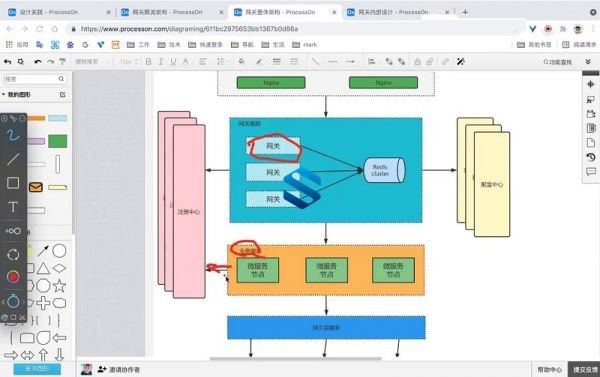Select the rectangle annotation tool
600x377 pixels.
click(13, 183)
